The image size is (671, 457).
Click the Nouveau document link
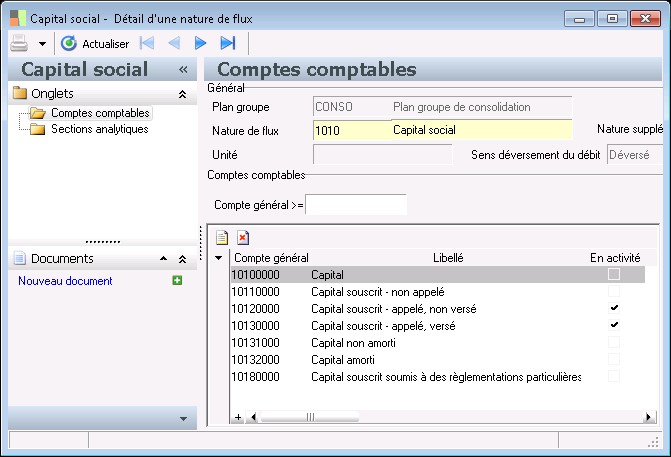click(65, 281)
